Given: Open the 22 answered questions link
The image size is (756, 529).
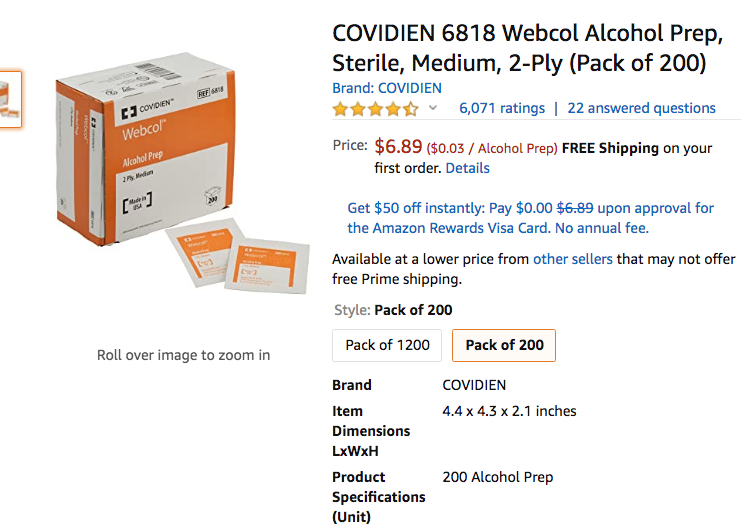Looking at the screenshot, I should 641,108.
